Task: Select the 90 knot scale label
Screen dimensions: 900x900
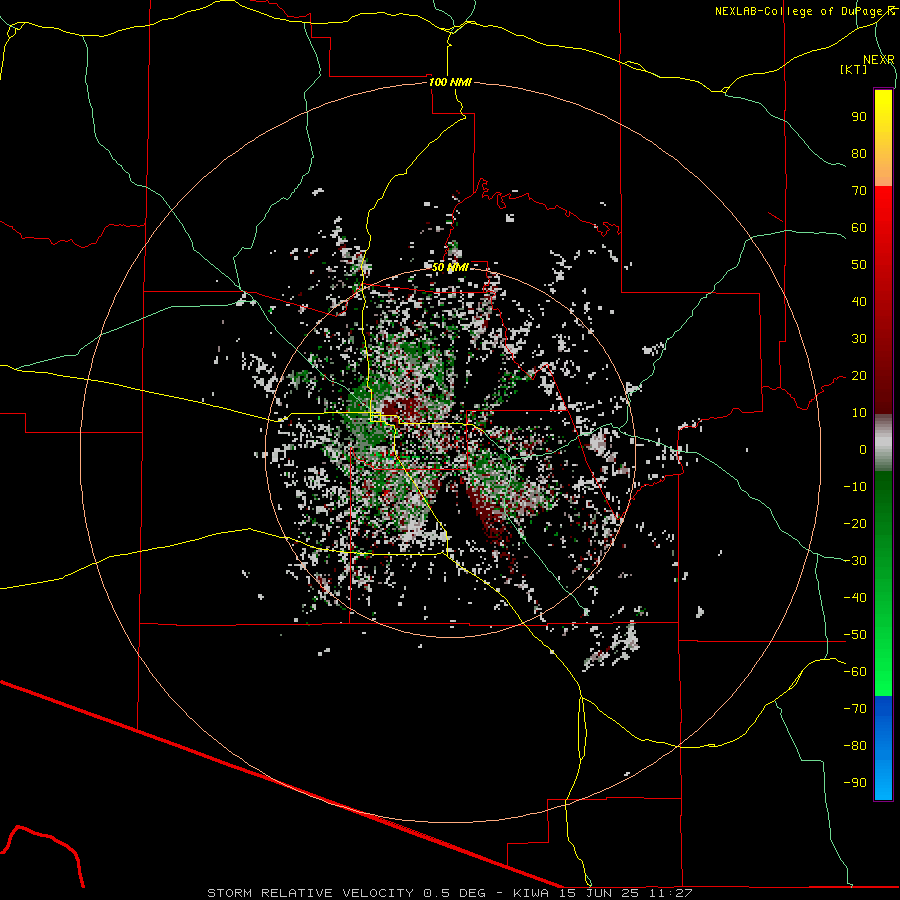Action: [859, 117]
